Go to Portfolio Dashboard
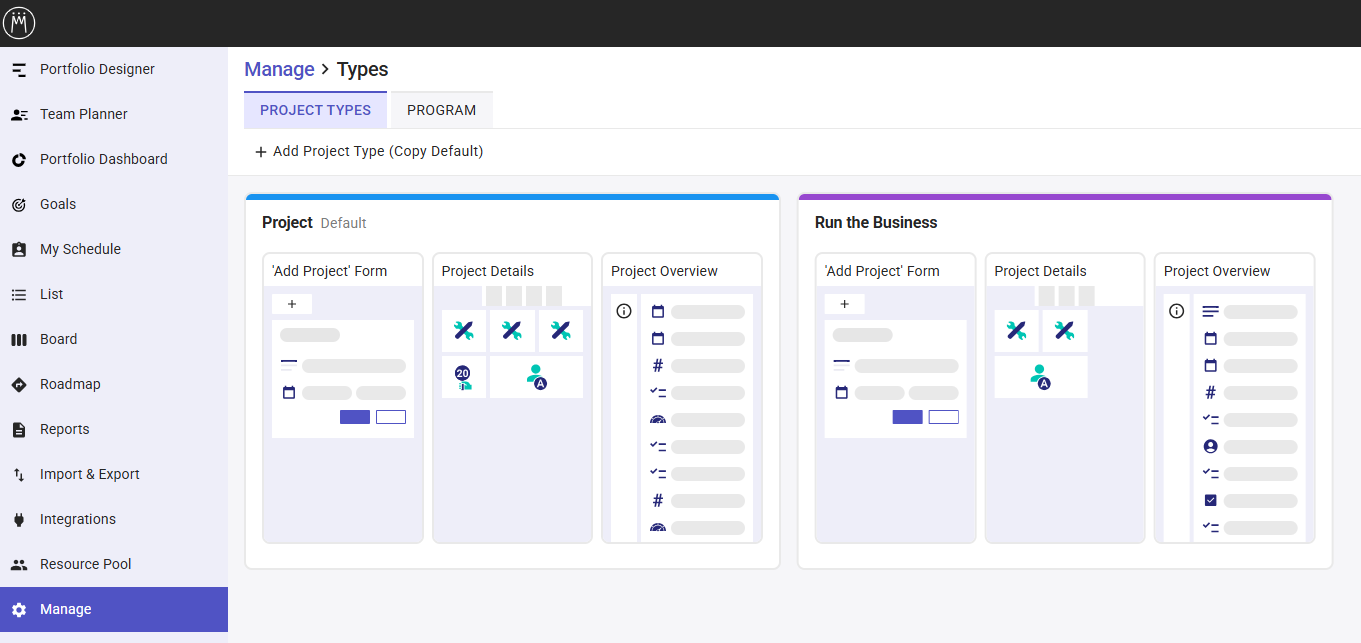 click(x=103, y=159)
